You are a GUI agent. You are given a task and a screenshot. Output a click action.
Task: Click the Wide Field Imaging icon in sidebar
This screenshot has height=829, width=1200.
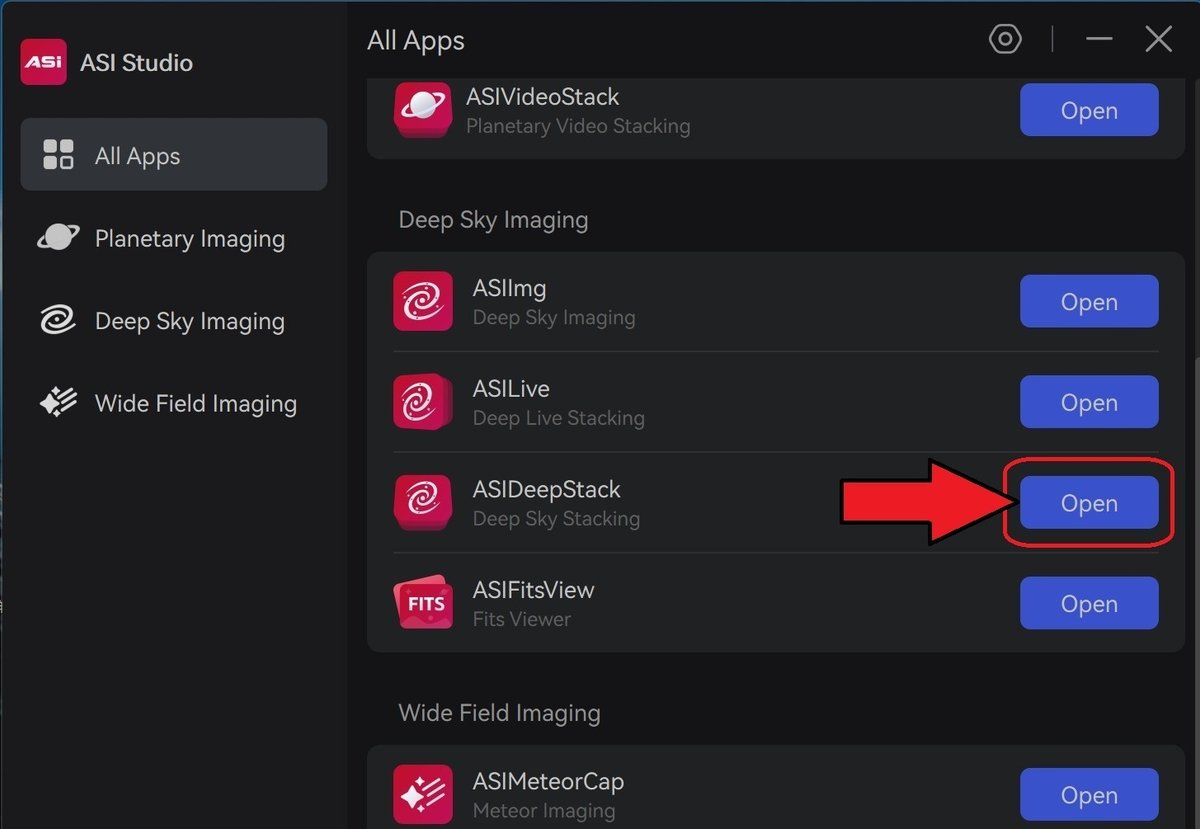point(58,403)
